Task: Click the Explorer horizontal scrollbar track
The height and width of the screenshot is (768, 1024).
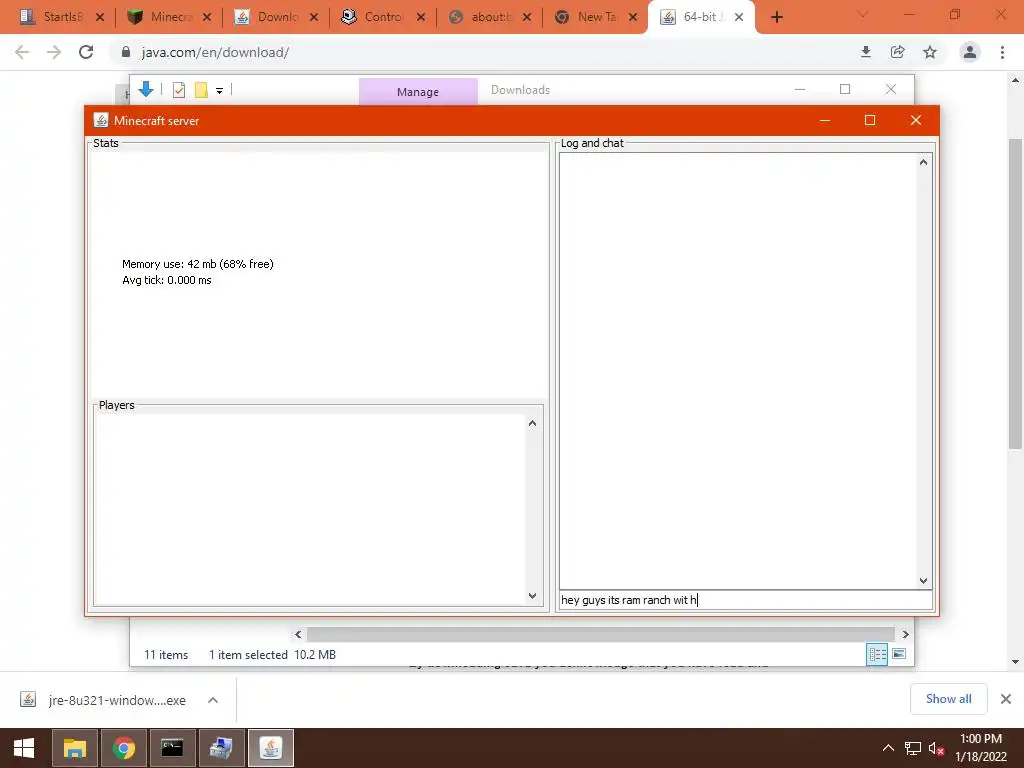Action: (601, 634)
